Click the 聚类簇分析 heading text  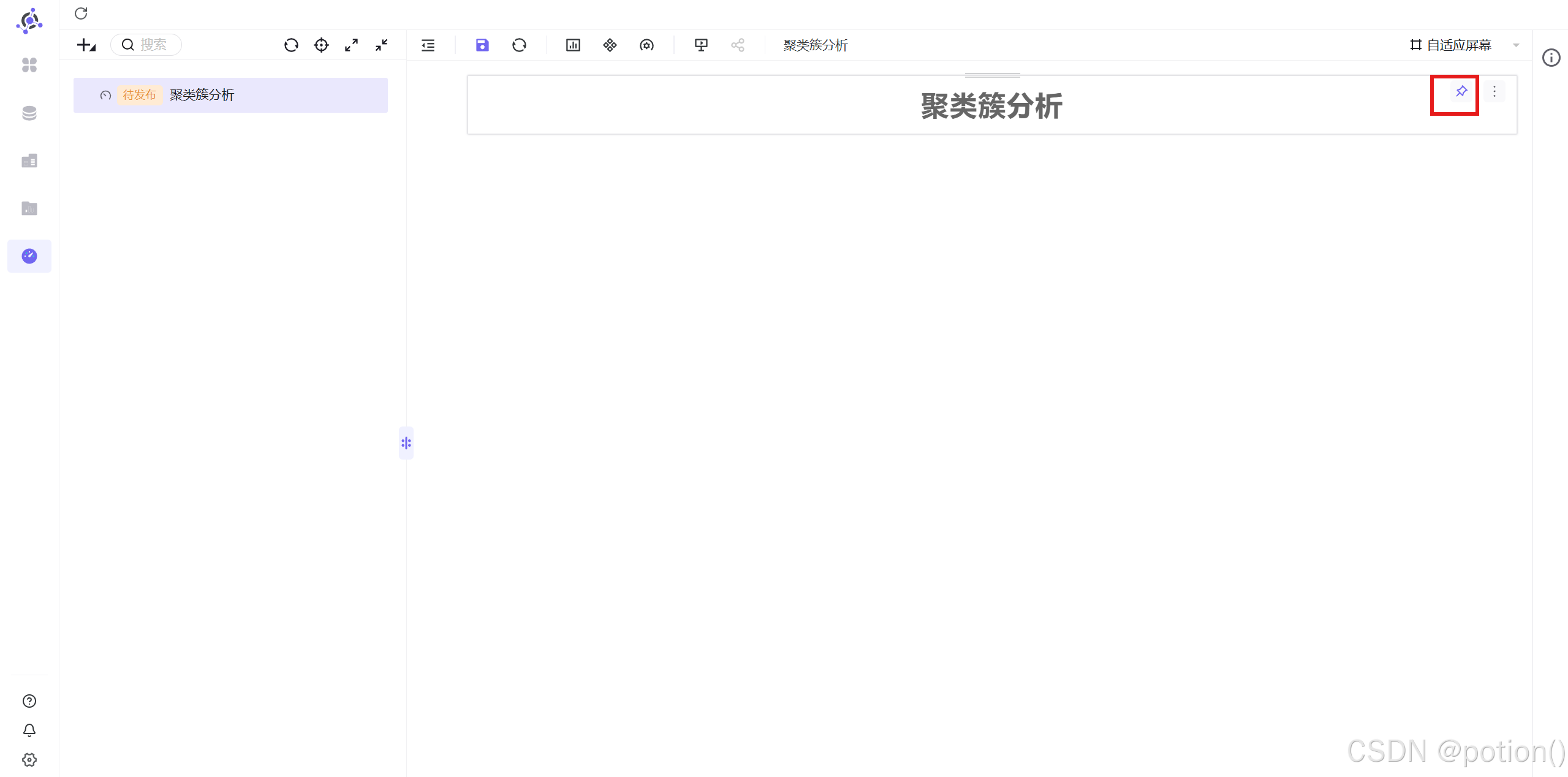pos(991,106)
